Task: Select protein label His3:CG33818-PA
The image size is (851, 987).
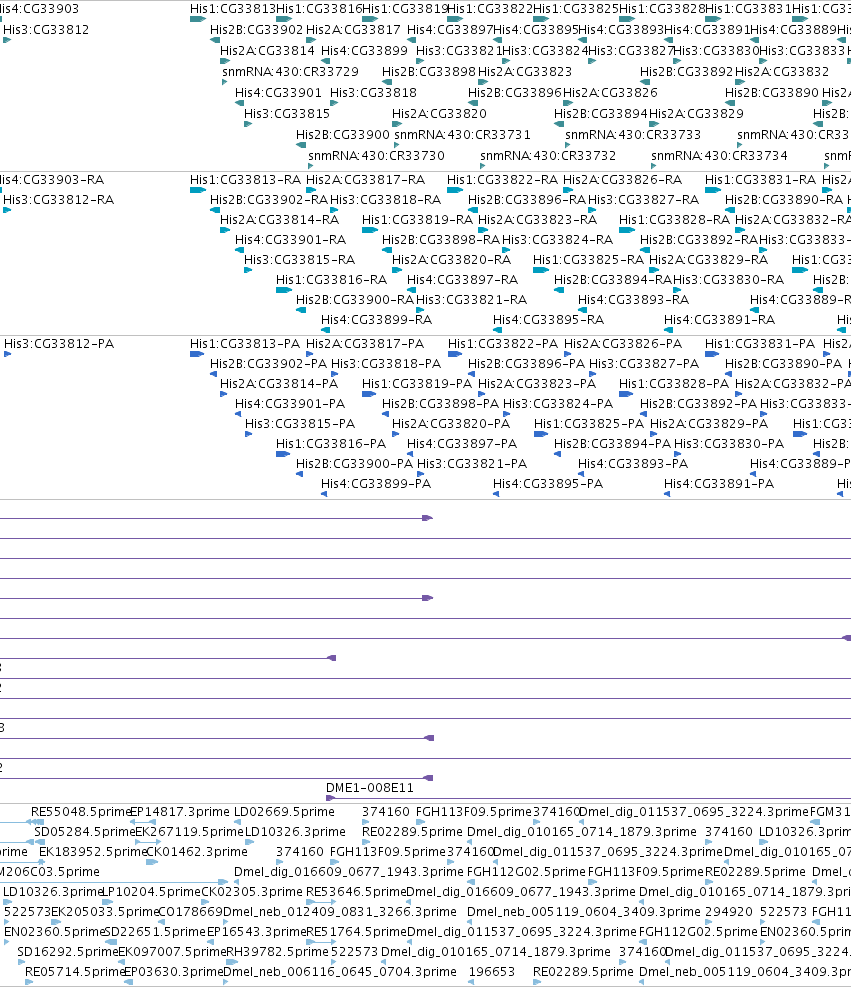Action: click(x=386, y=364)
